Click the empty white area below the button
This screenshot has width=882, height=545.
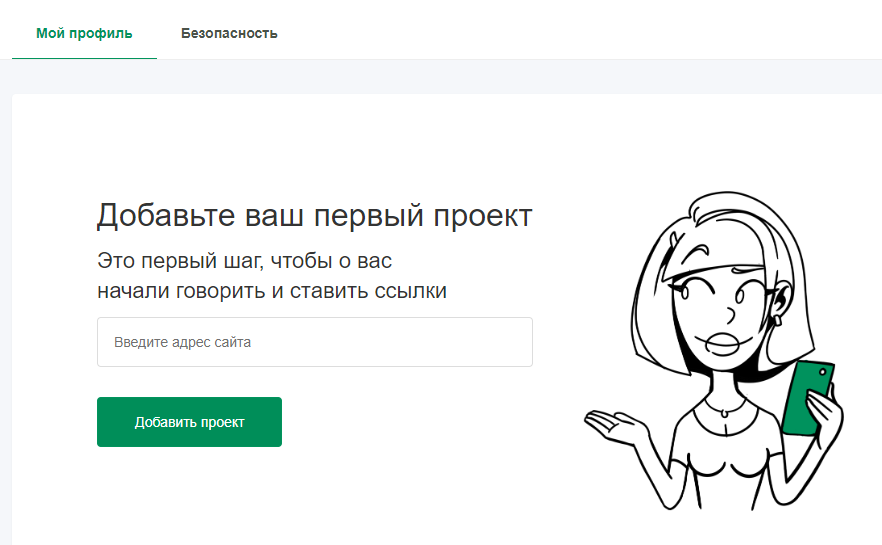click(x=300, y=500)
